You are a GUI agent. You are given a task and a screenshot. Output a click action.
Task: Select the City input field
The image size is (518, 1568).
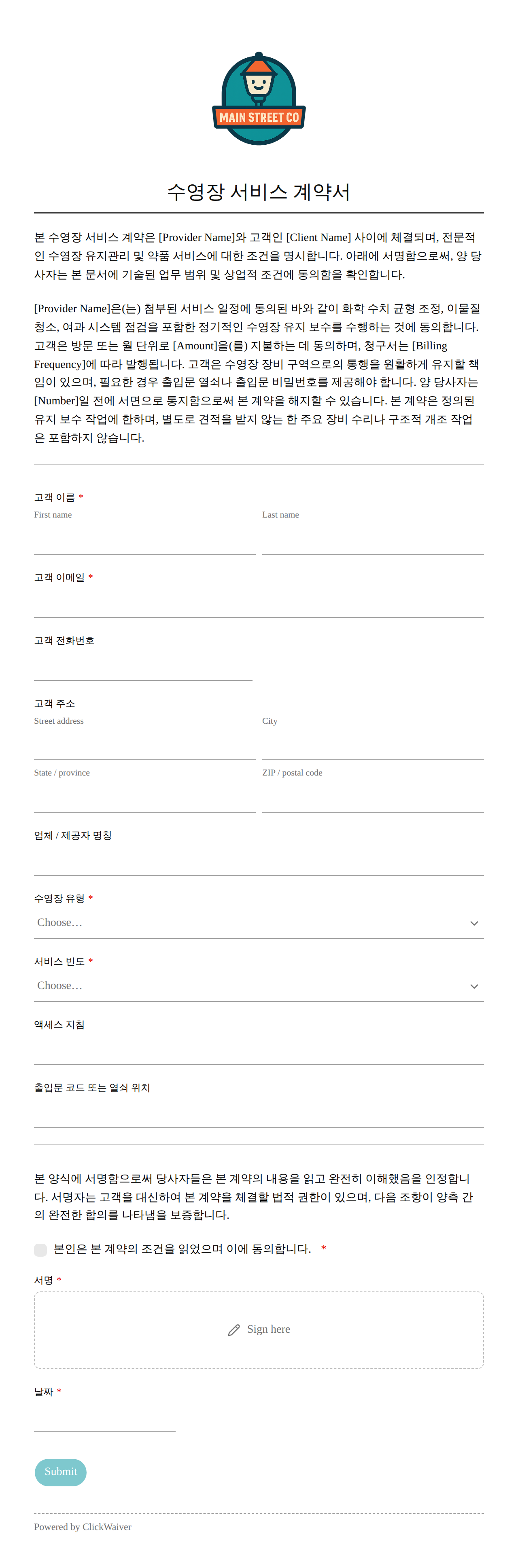[x=373, y=745]
